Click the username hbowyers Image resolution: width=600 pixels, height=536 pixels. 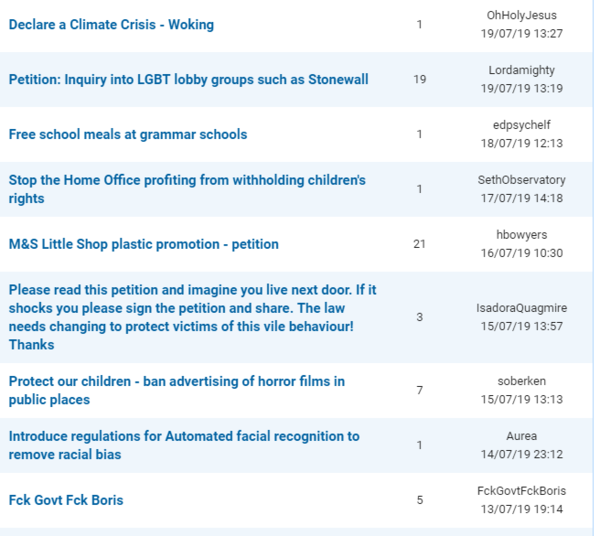pos(522,235)
